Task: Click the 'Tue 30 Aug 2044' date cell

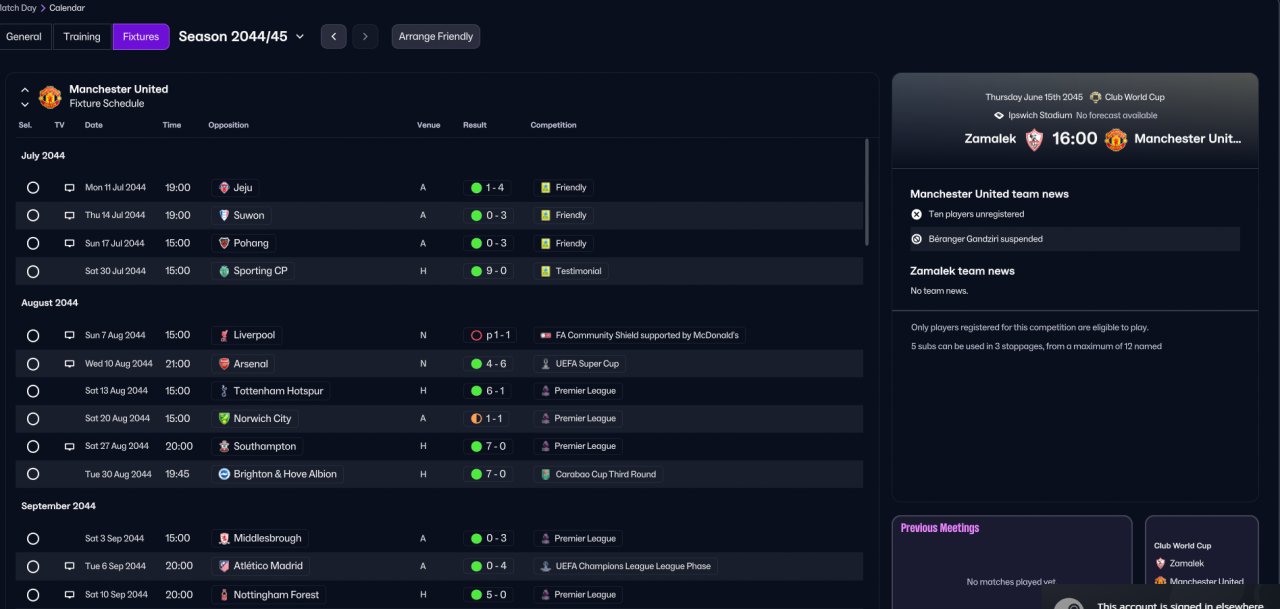Action: [x=118, y=474]
